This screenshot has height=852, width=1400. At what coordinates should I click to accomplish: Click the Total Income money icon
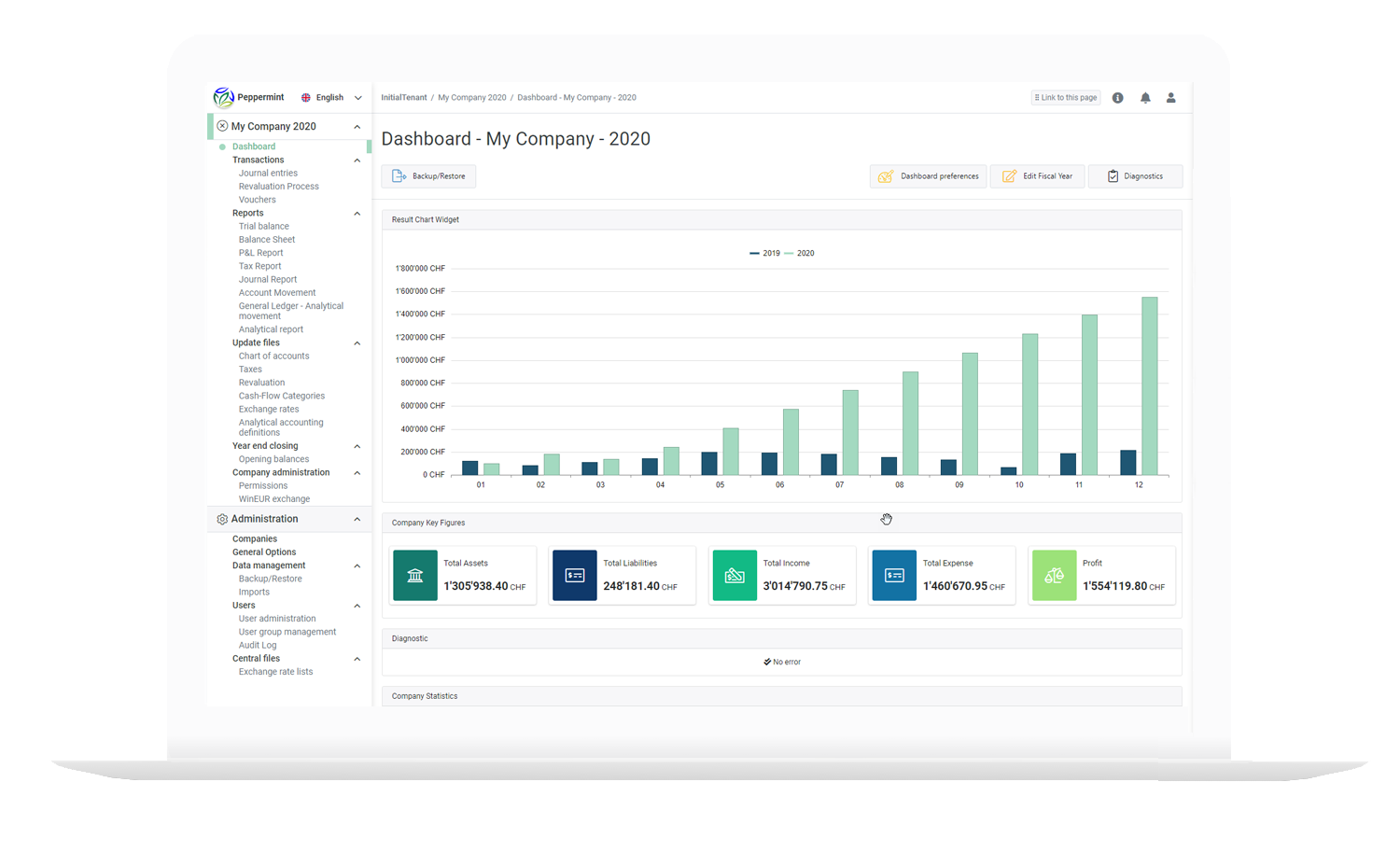pos(735,576)
